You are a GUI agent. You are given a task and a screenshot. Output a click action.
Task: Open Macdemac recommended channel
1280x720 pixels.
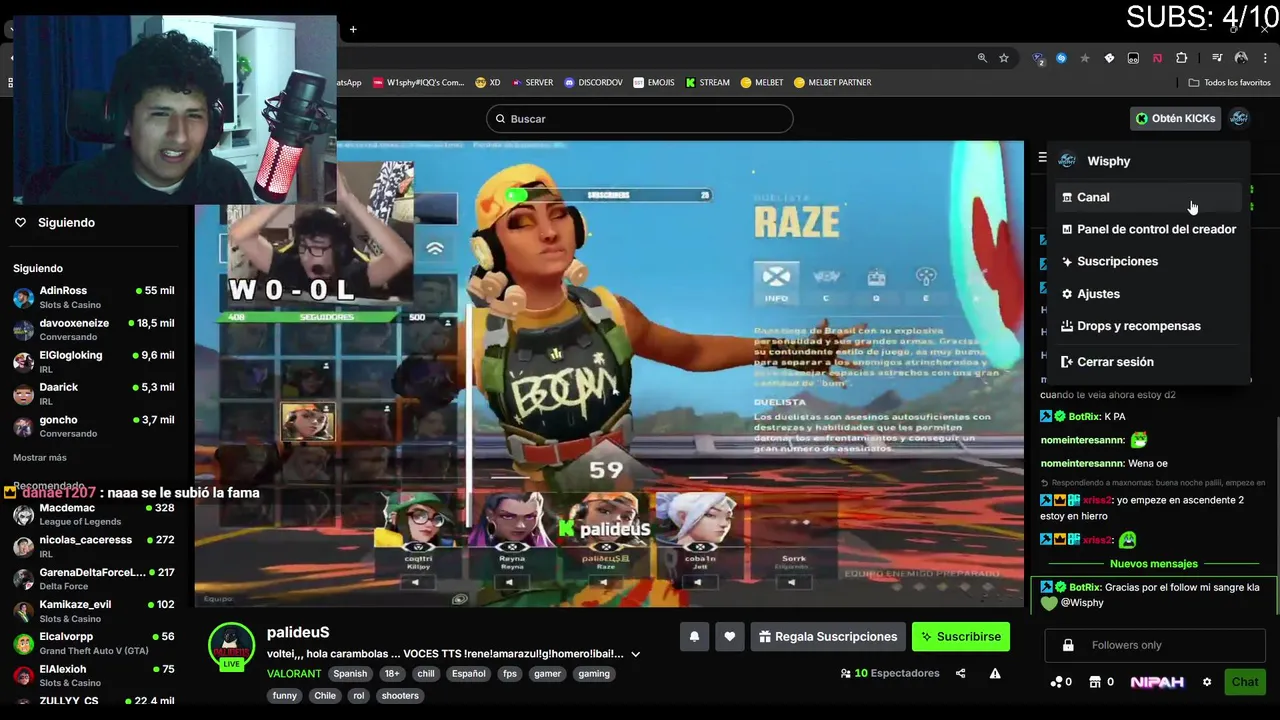(94, 514)
